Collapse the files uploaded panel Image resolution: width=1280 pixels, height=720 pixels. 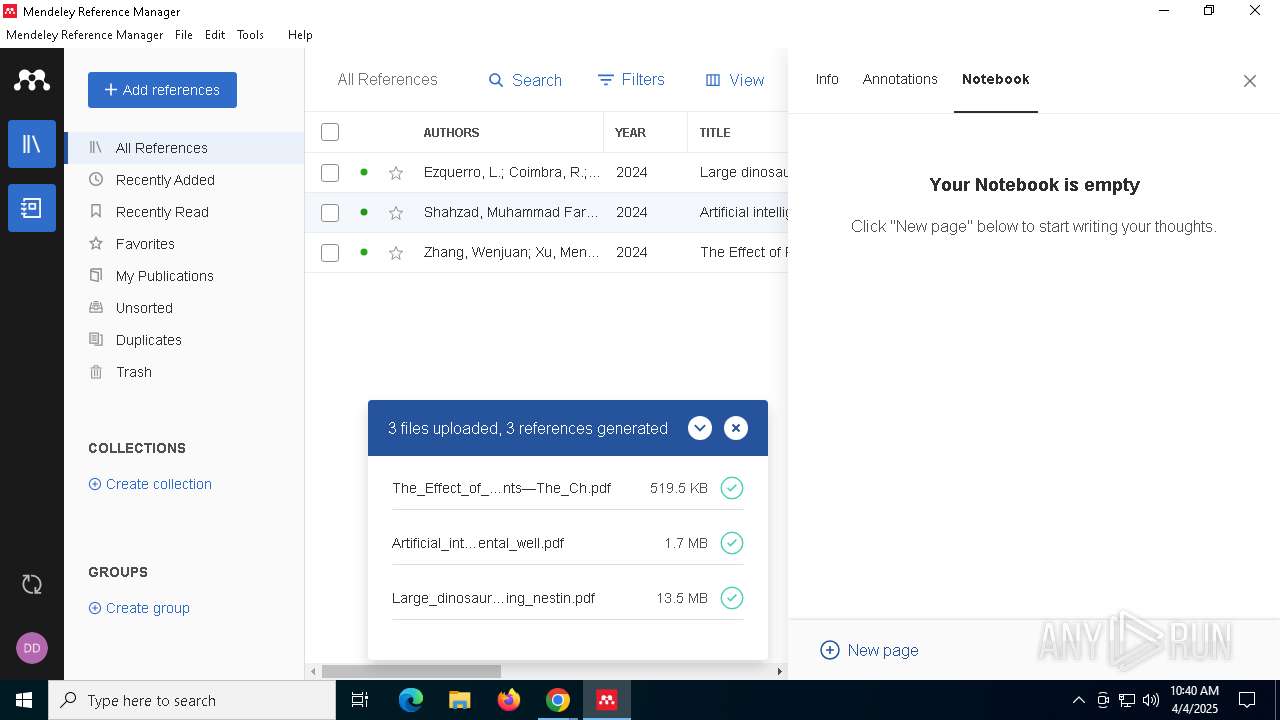click(700, 428)
